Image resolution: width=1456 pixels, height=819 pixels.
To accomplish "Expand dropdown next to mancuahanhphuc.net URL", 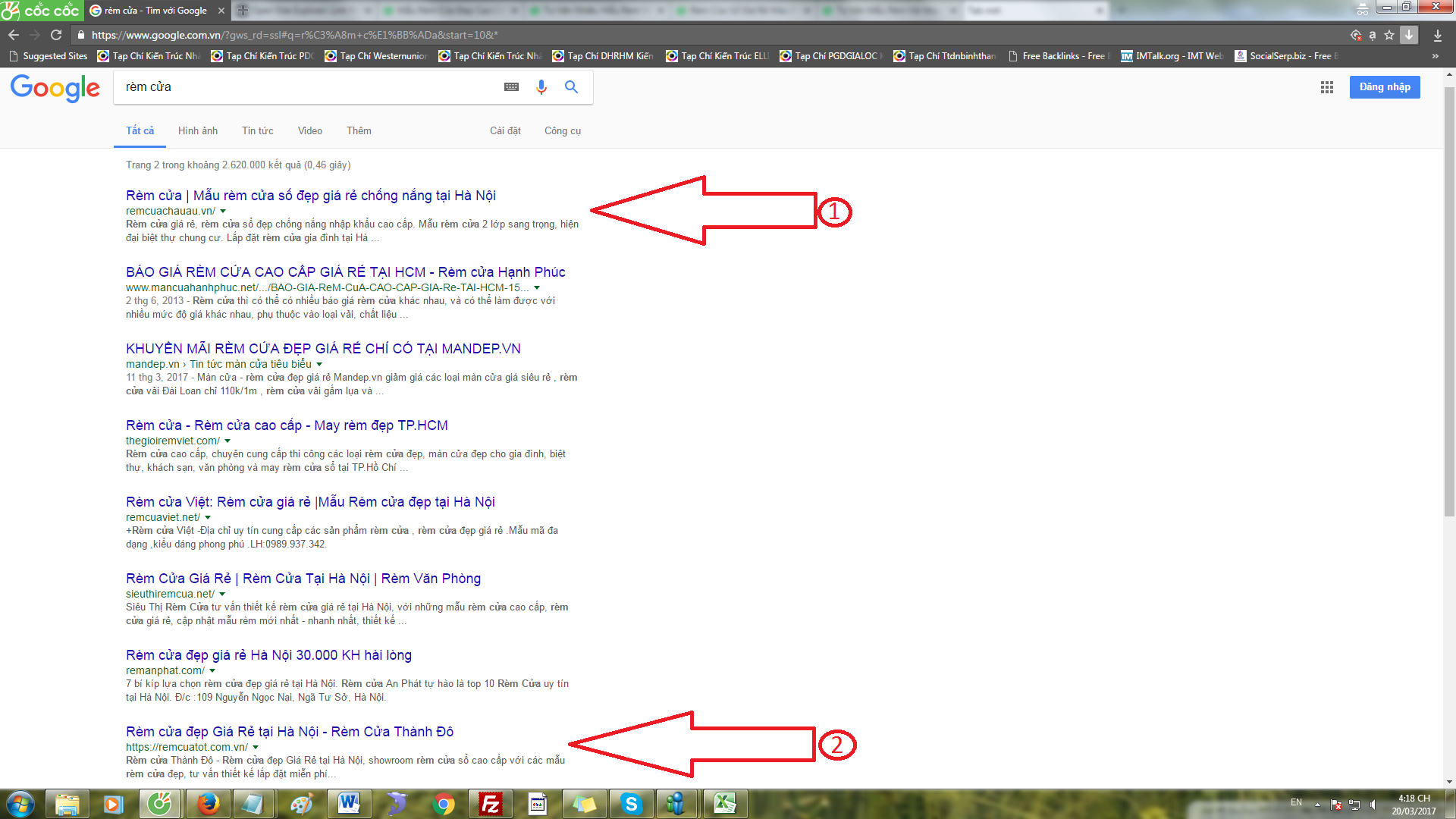I will [537, 288].
